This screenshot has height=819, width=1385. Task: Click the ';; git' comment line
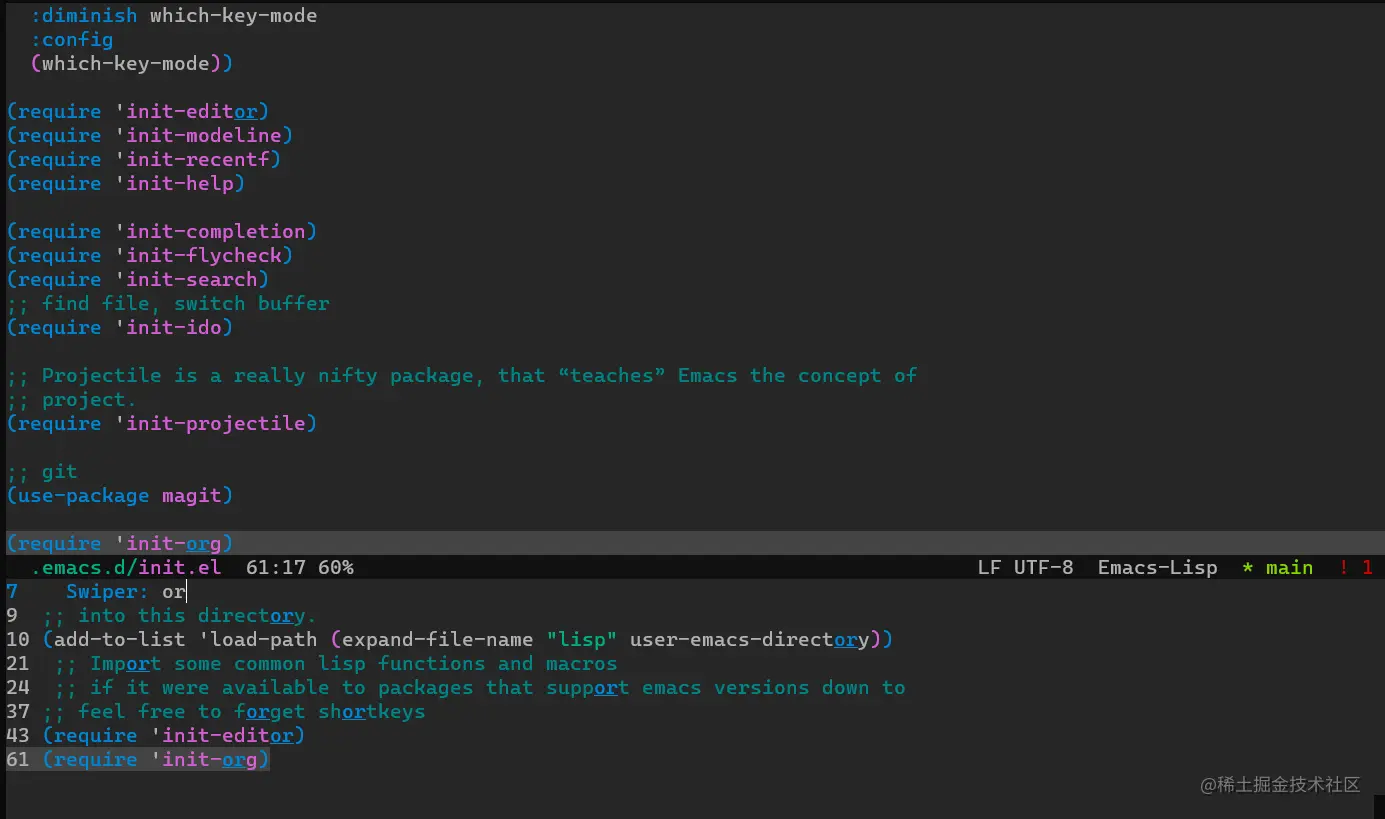click(x=42, y=471)
